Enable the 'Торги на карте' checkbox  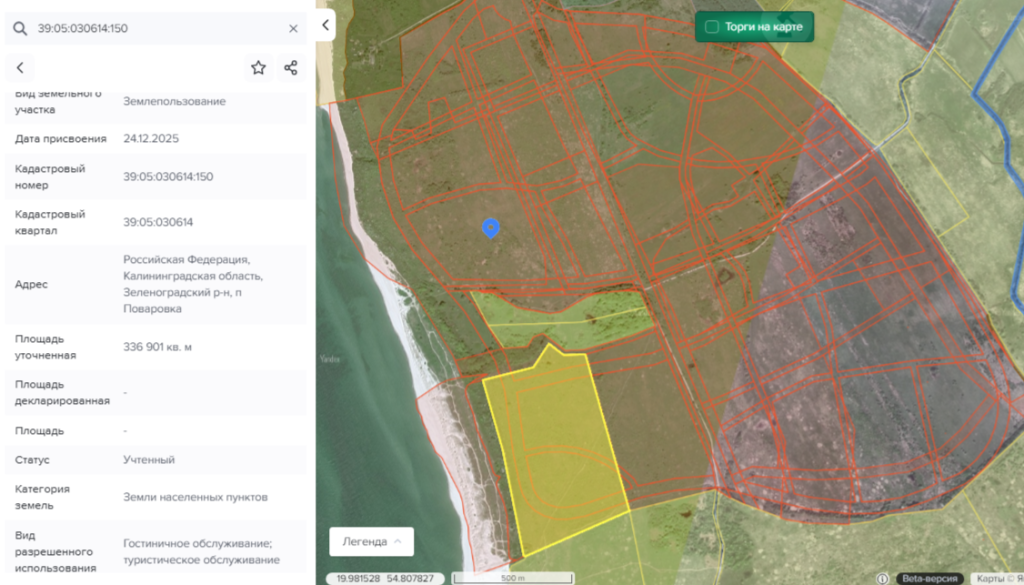(712, 27)
